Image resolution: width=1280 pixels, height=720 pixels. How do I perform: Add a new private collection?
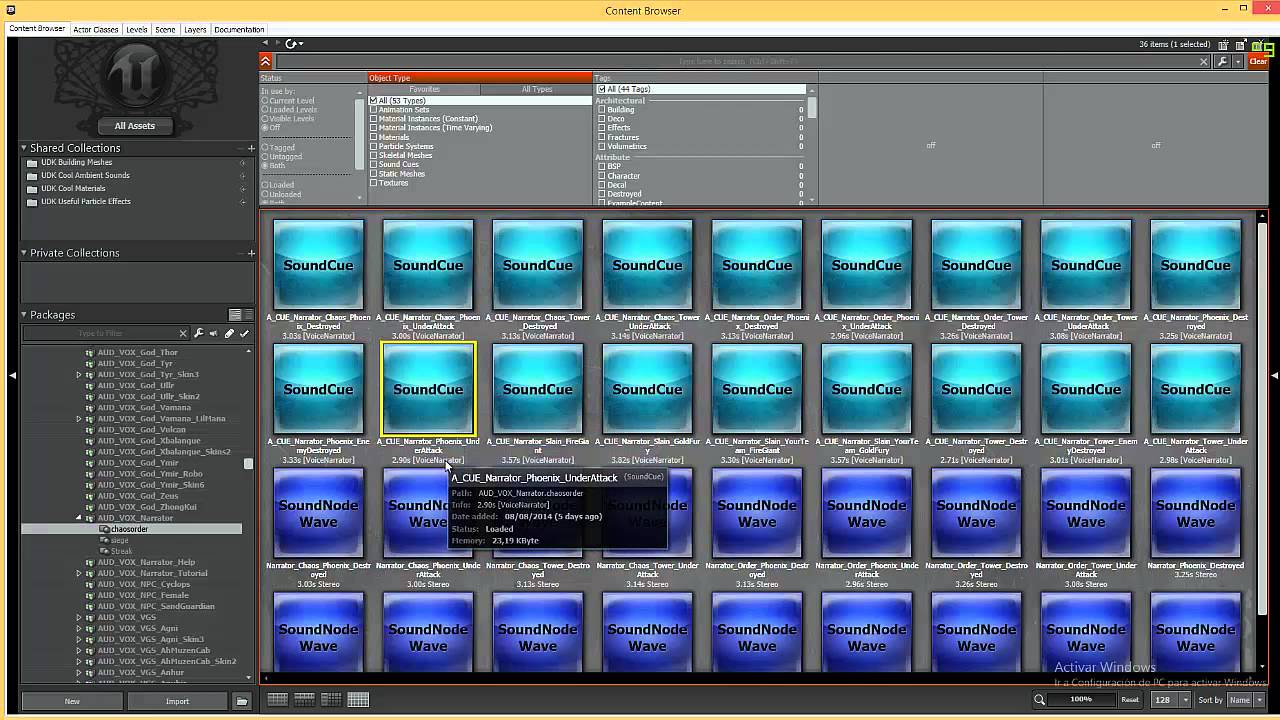pyautogui.click(x=251, y=253)
